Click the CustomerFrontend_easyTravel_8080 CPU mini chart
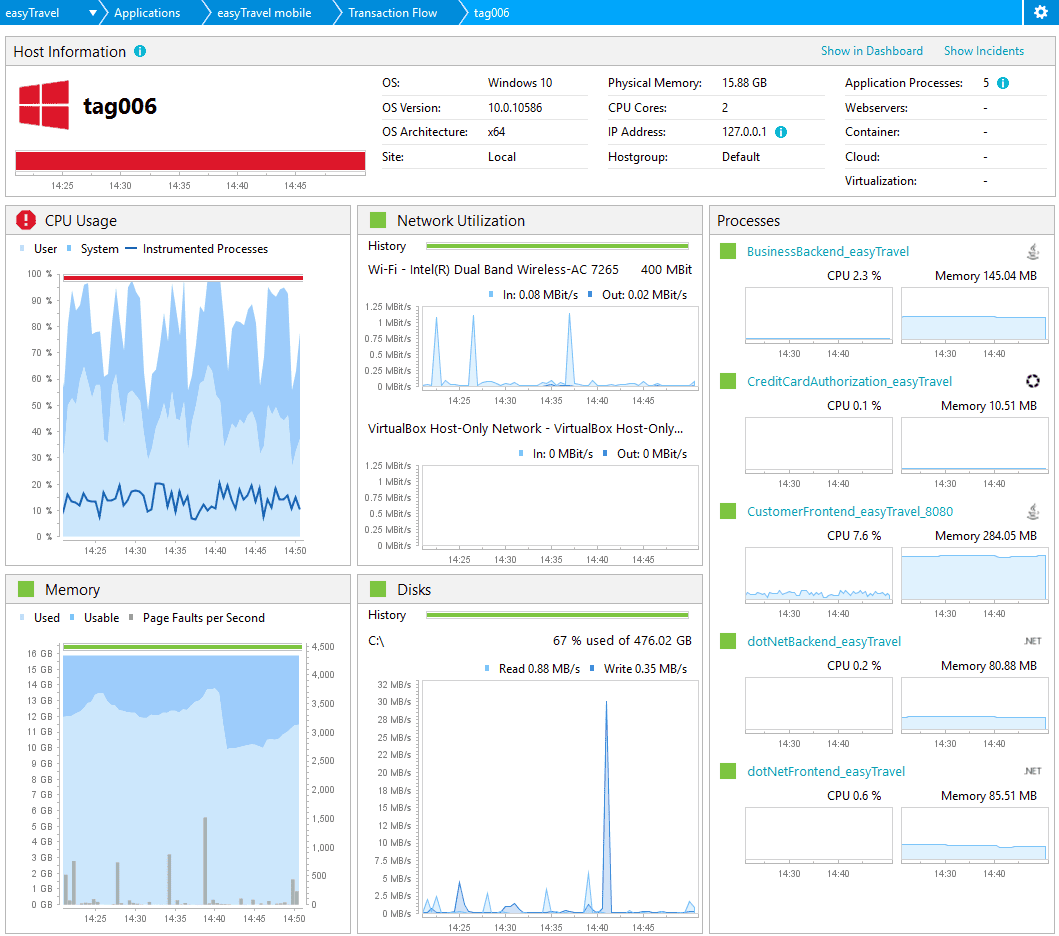The width and height of the screenshot is (1059, 936). 819,575
